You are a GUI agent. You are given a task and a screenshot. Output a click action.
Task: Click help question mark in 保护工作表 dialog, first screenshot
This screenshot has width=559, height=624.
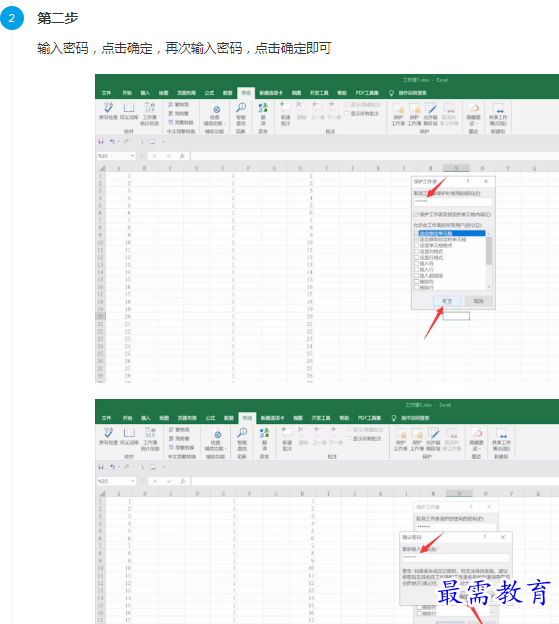[x=468, y=181]
